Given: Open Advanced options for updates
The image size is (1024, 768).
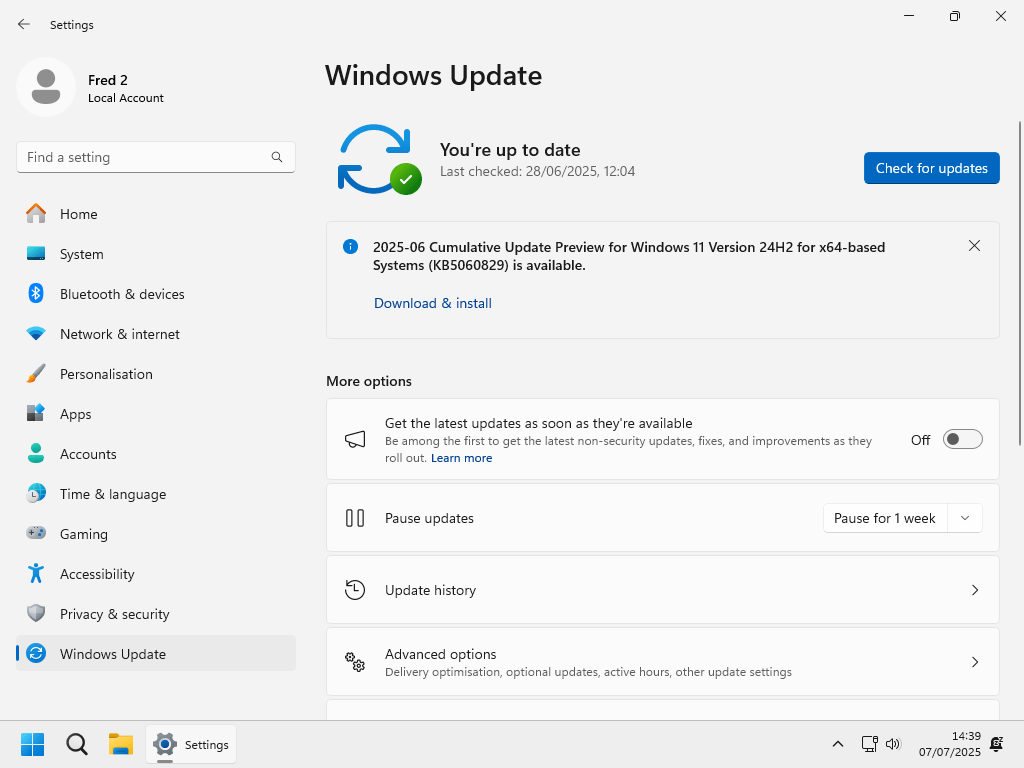Looking at the screenshot, I should pyautogui.click(x=662, y=661).
